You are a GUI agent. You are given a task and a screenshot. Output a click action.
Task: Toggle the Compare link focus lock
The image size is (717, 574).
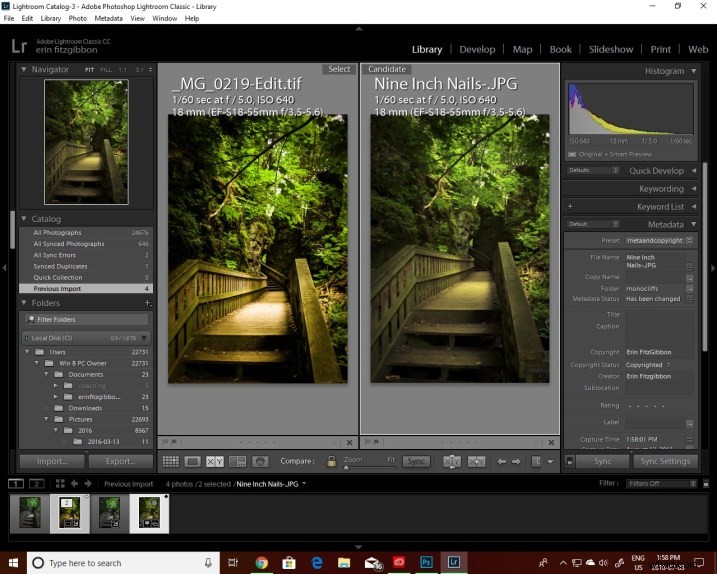[332, 461]
